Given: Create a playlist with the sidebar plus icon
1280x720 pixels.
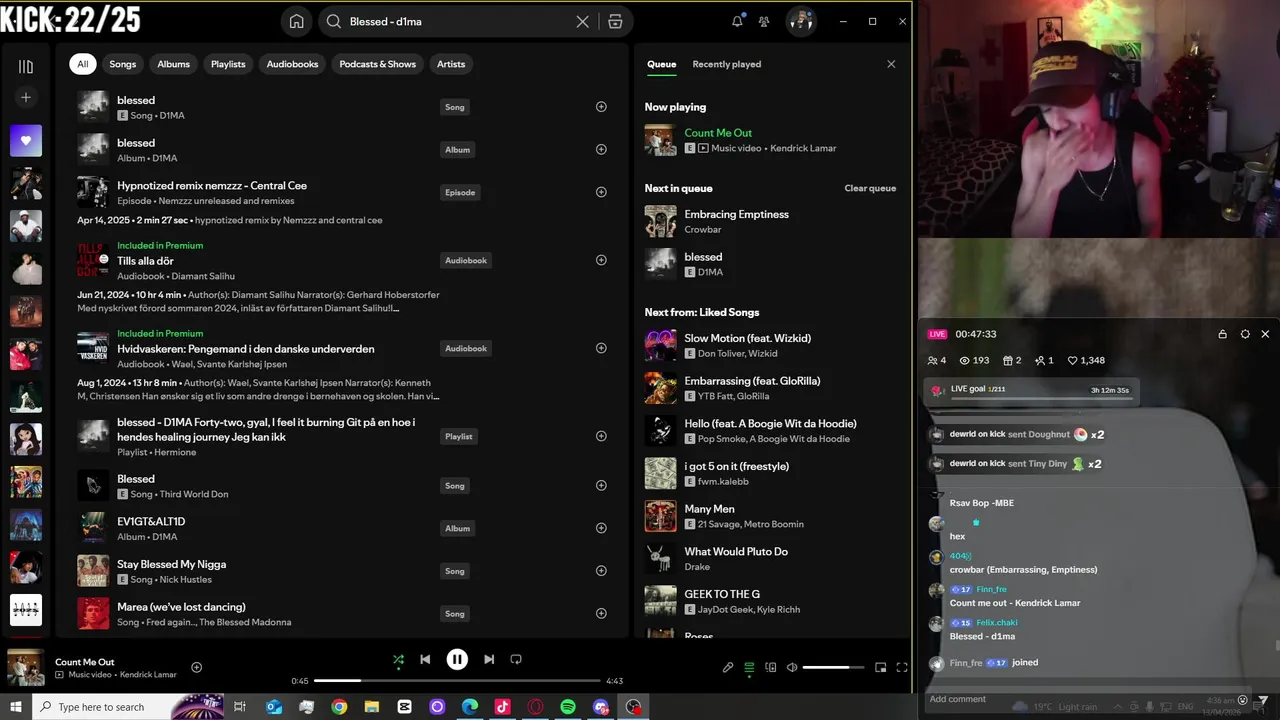Looking at the screenshot, I should [x=26, y=97].
